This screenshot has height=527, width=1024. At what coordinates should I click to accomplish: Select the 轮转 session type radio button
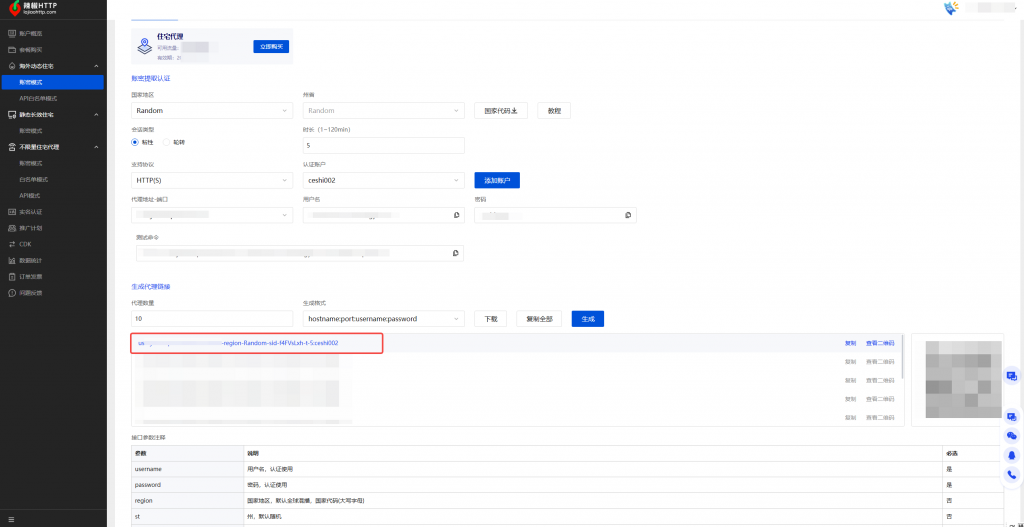(x=166, y=142)
